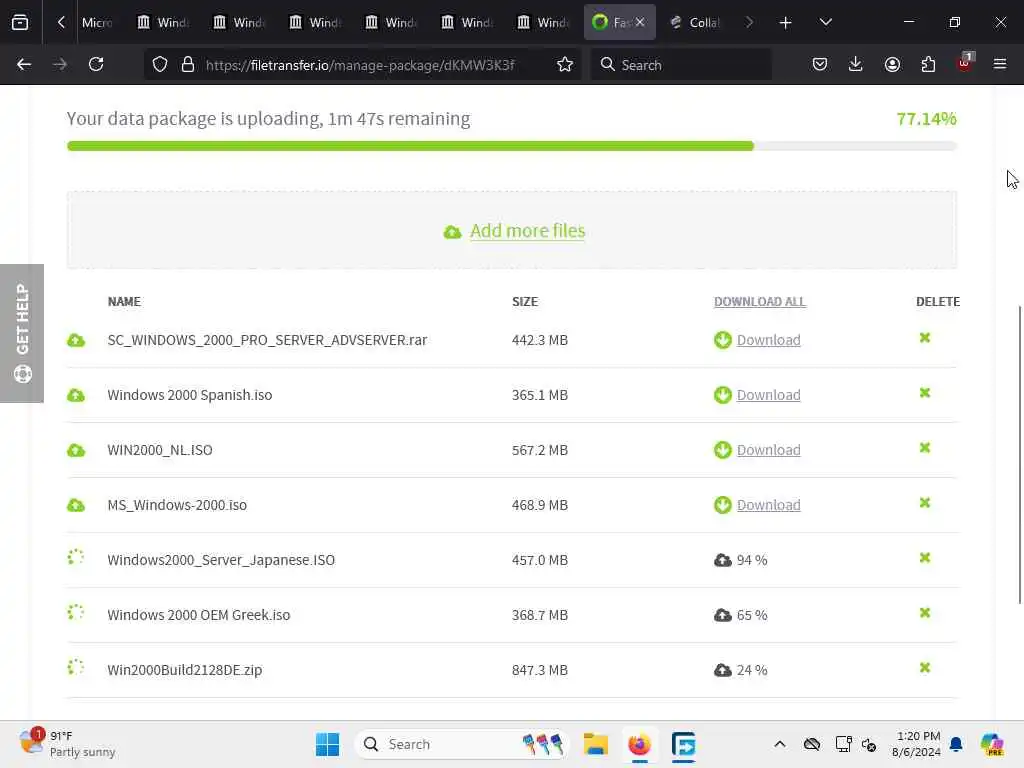The height and width of the screenshot is (768, 1024).
Task: Switch to the Colla tab
Action: click(695, 22)
